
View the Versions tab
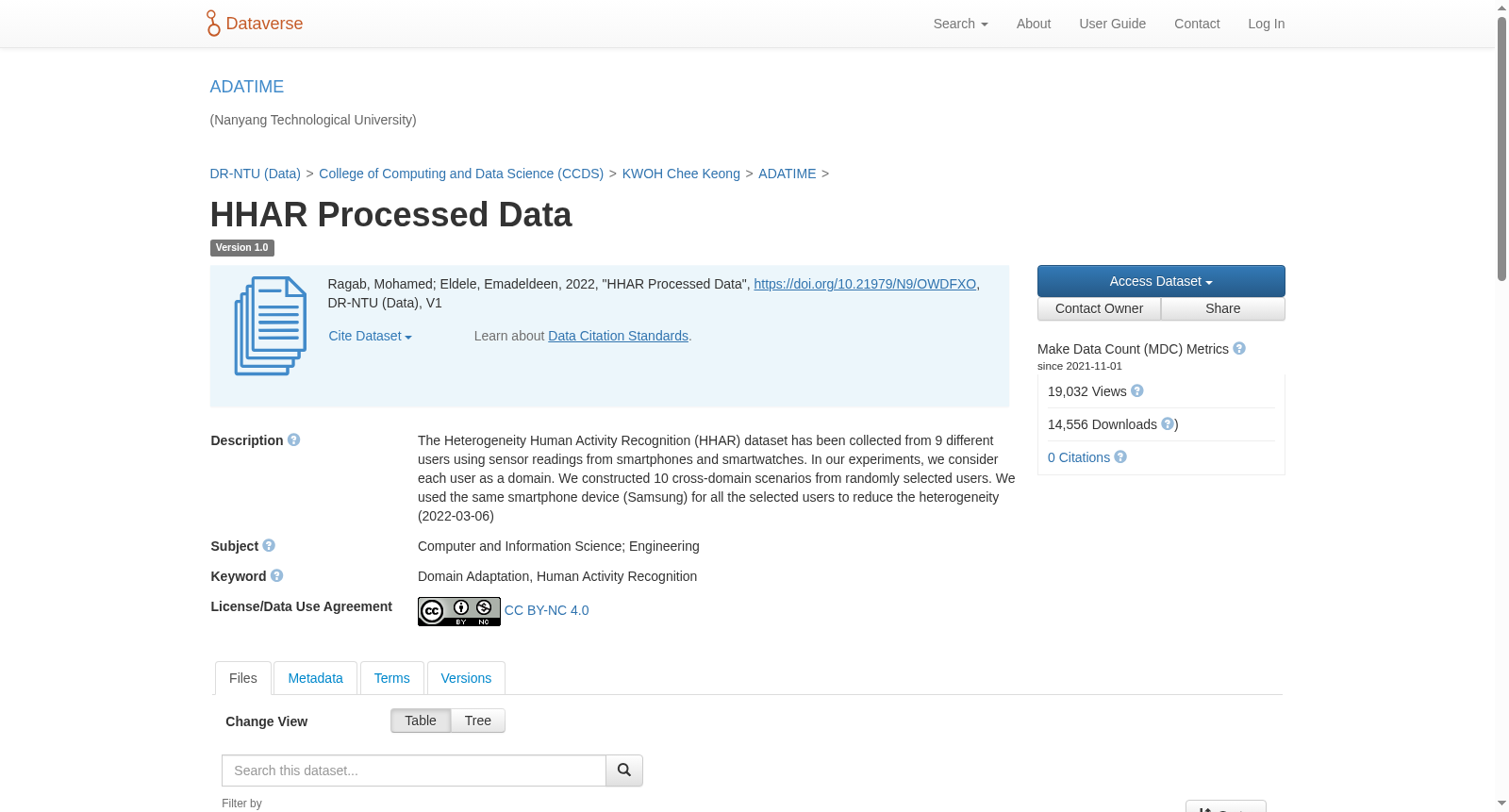coord(466,678)
